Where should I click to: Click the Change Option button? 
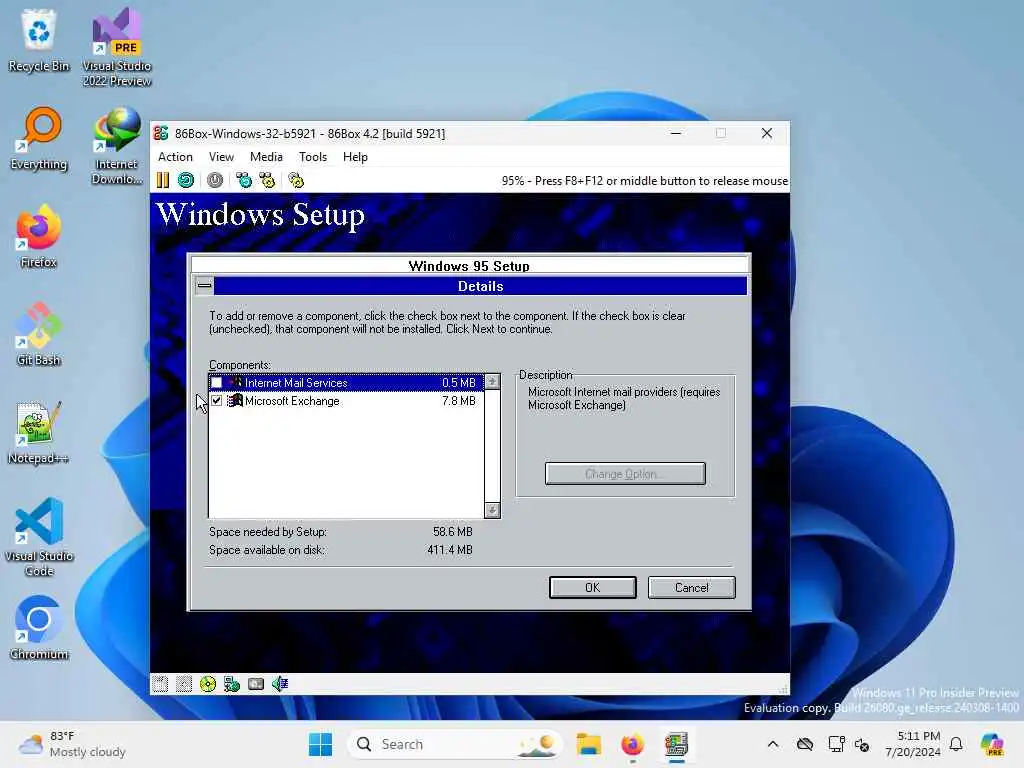click(625, 473)
